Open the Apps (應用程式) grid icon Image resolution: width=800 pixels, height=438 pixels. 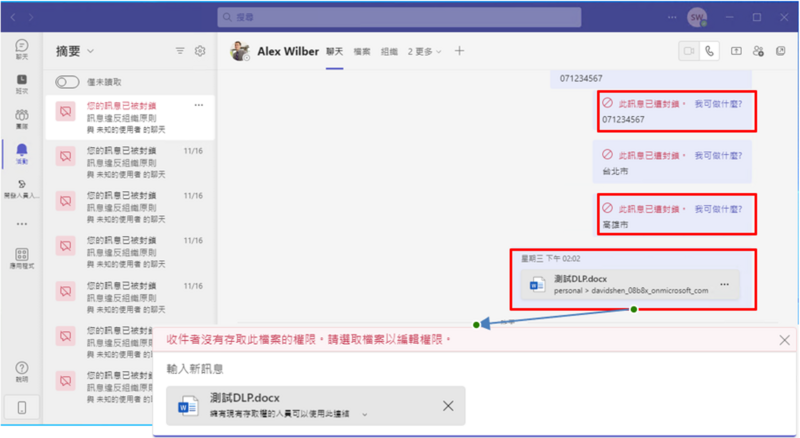pos(21,258)
